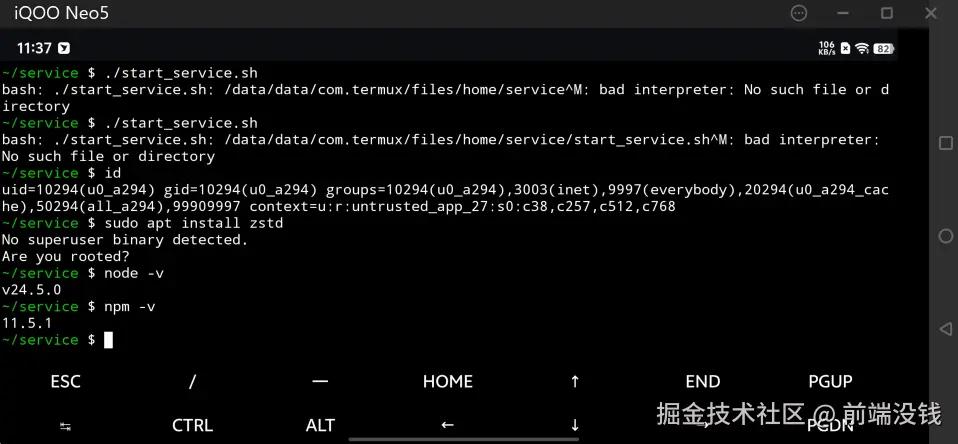Tap the battery level indicator
958x444 pixels.
pyautogui.click(x=884, y=48)
